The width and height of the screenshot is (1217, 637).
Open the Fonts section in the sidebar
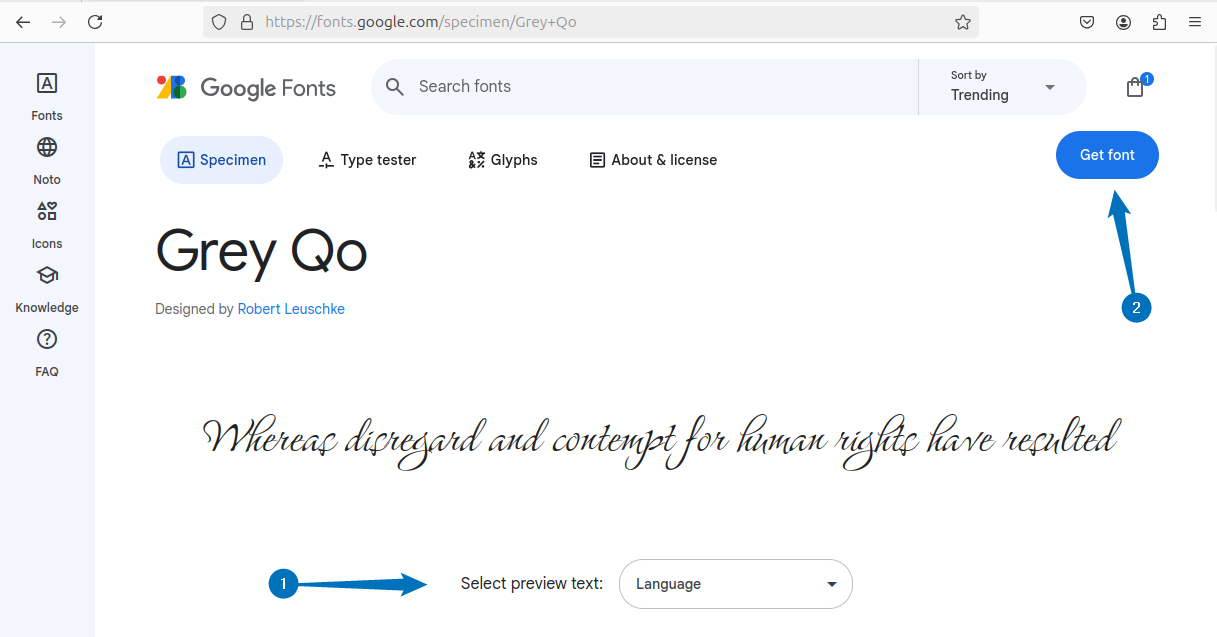tap(46, 95)
